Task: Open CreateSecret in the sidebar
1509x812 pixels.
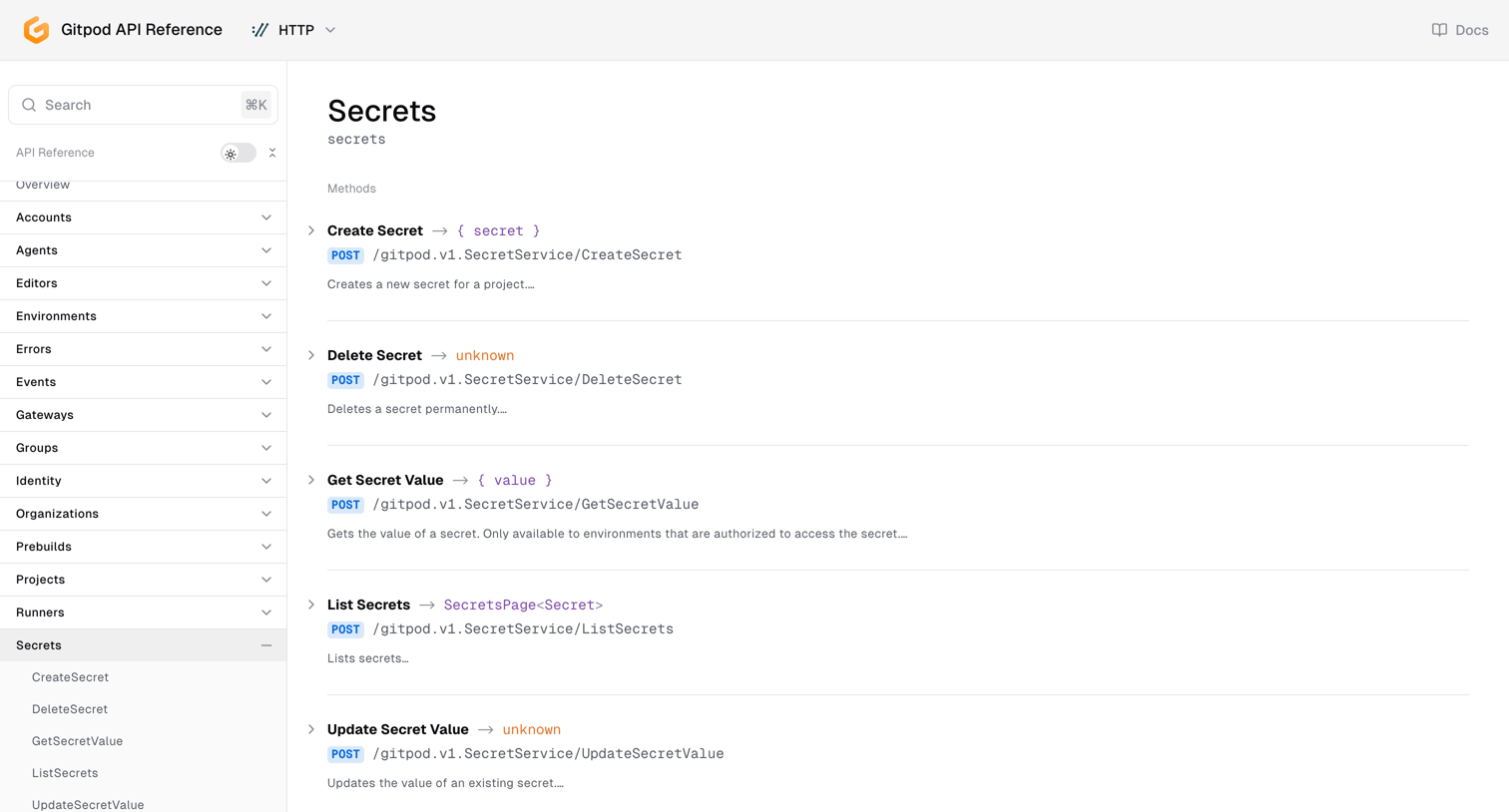Action: point(70,677)
